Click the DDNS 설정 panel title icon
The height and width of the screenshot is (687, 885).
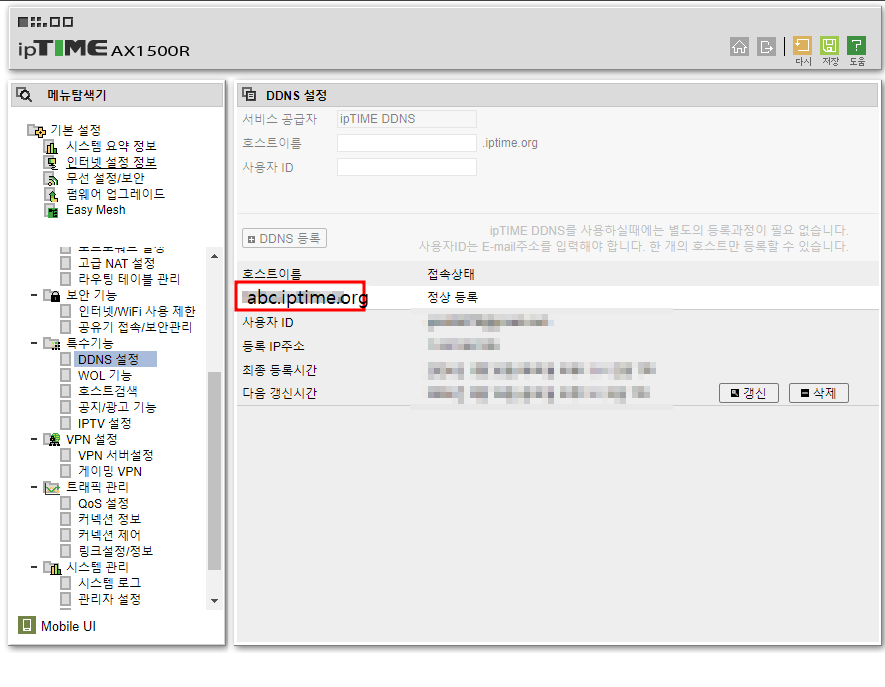pyautogui.click(x=249, y=94)
